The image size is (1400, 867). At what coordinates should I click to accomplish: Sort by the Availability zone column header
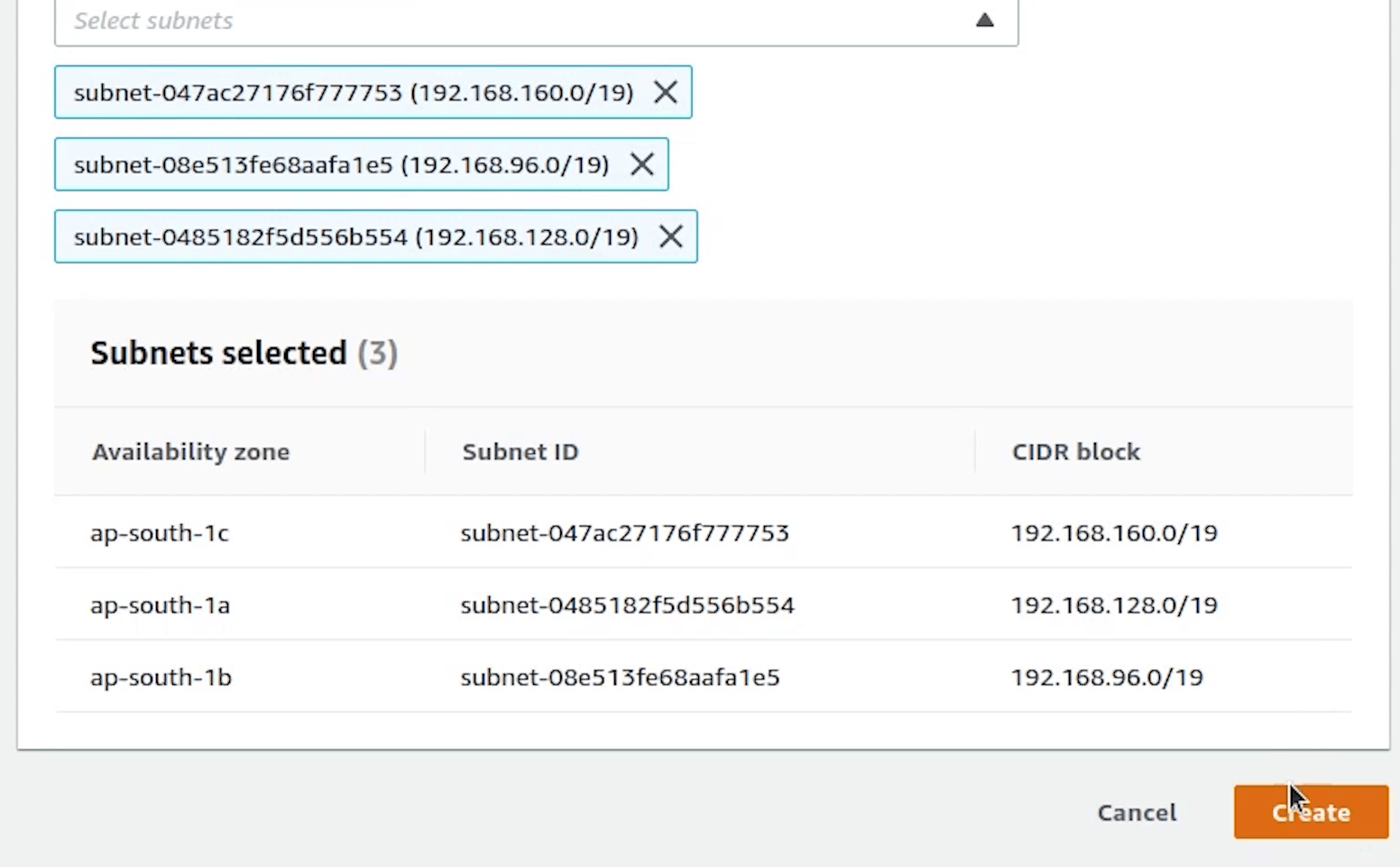[x=190, y=451]
